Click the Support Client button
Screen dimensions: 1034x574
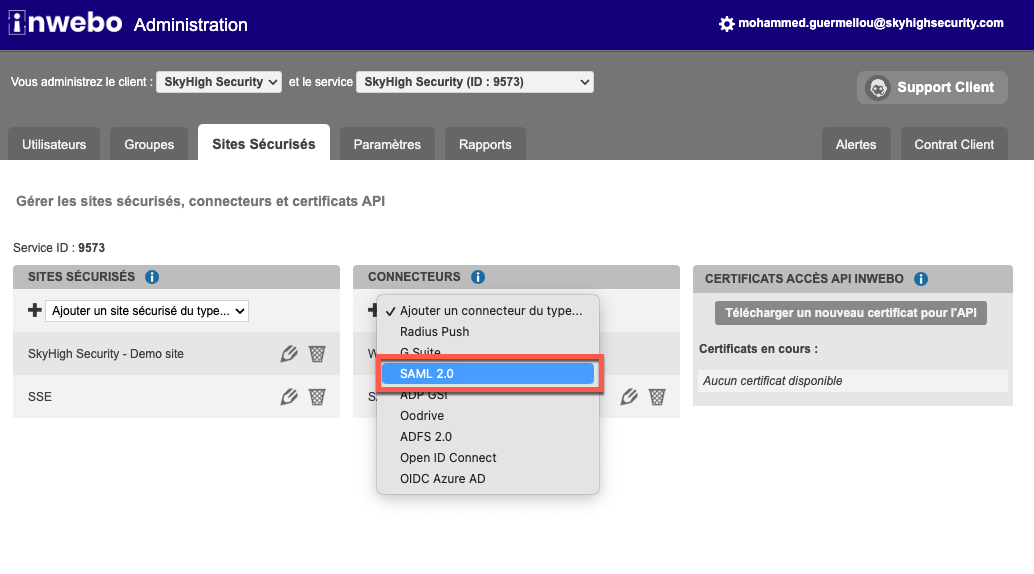[932, 88]
